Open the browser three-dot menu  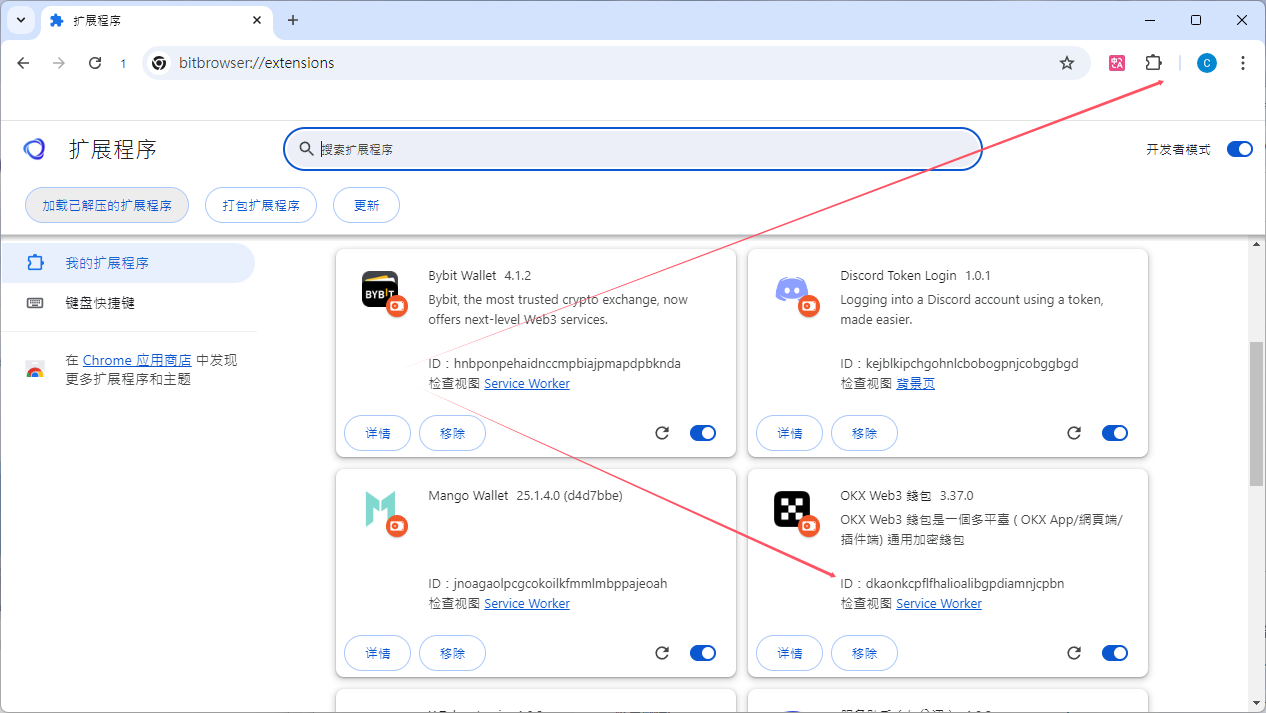pyautogui.click(x=1243, y=63)
